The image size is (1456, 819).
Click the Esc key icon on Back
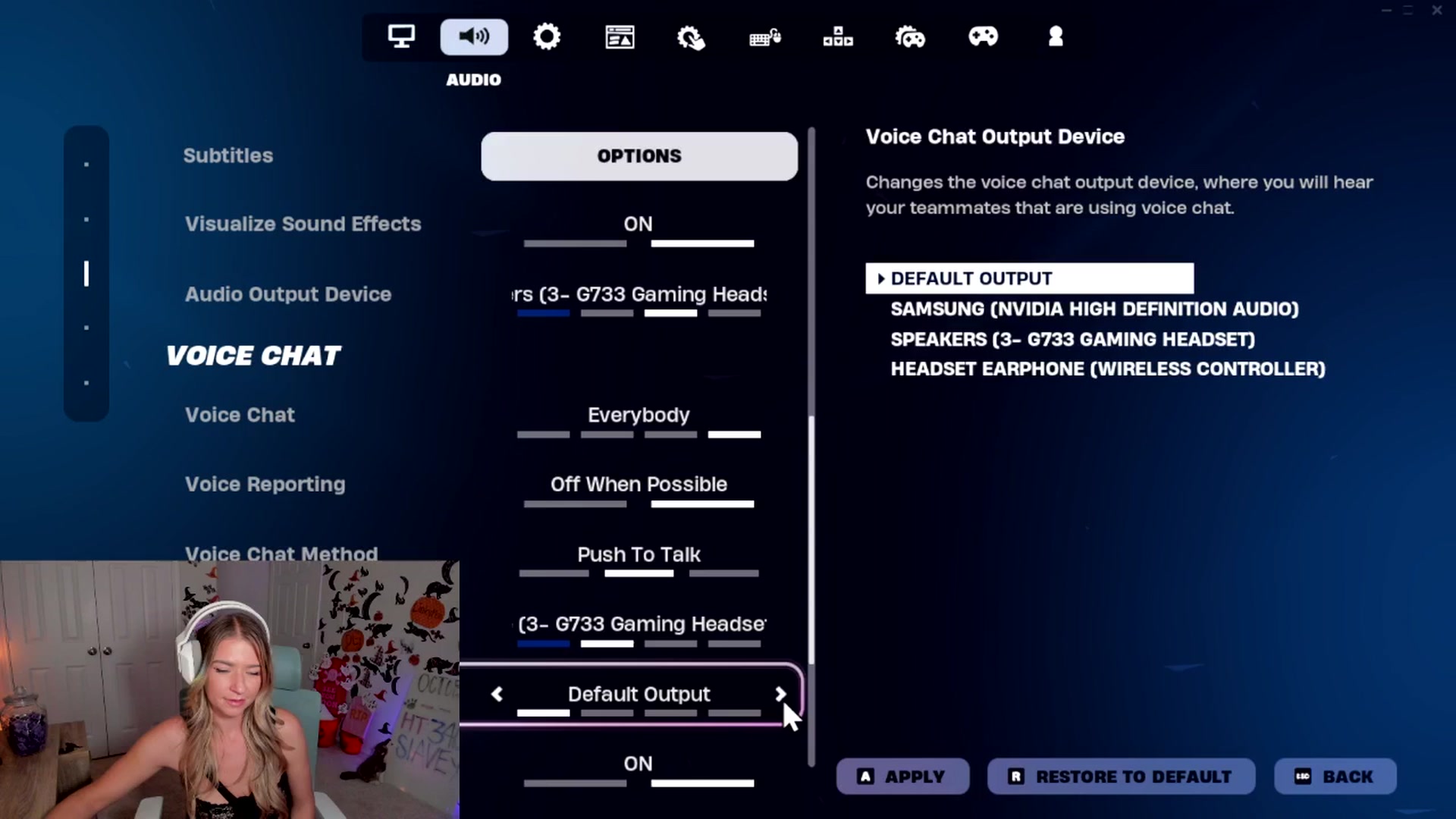(x=1303, y=777)
